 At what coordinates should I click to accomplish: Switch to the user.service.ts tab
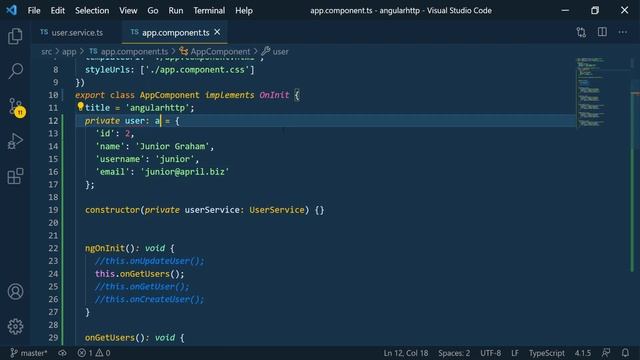point(72,32)
